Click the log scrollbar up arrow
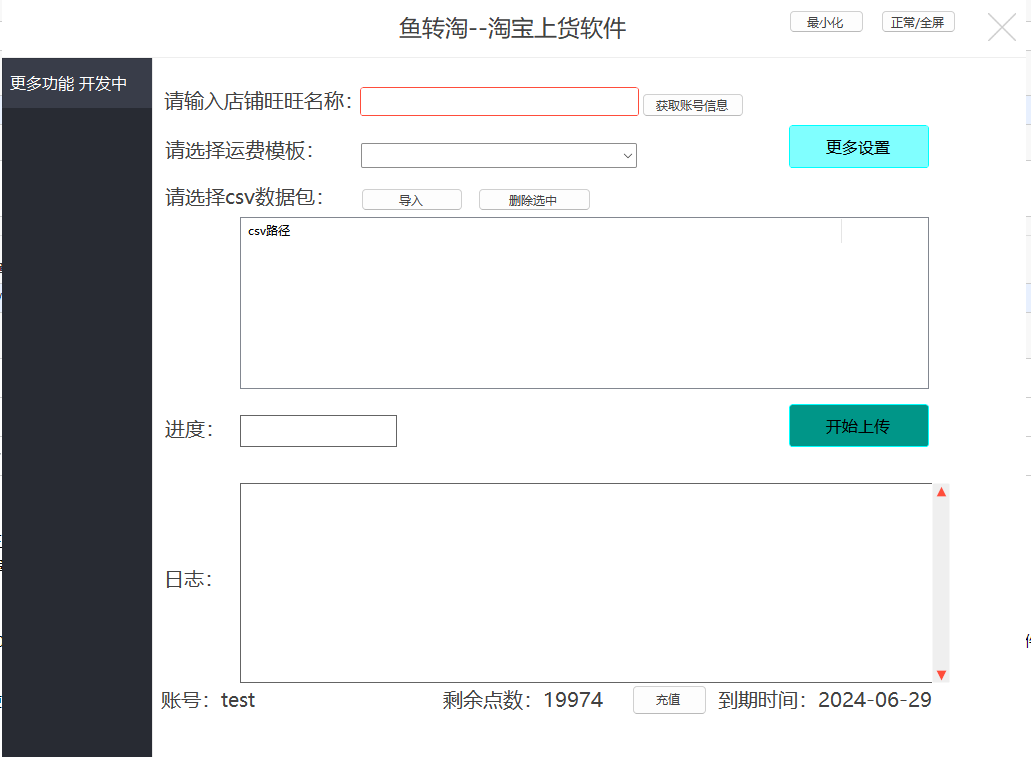The image size is (1031, 757). (x=941, y=492)
